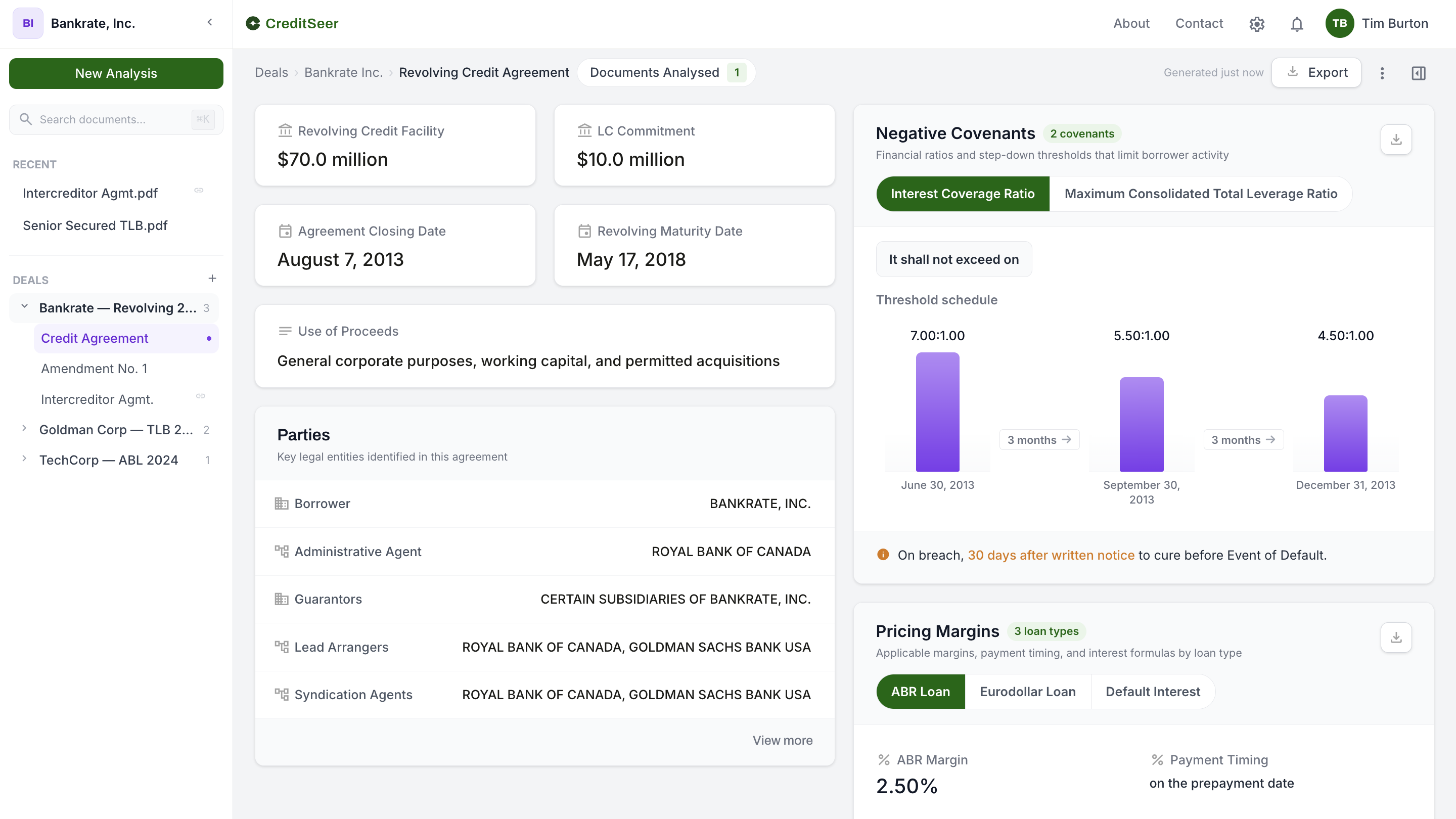Collapse the Bankrate — Revolving deal
Image resolution: width=1456 pixels, height=819 pixels.
tap(24, 307)
